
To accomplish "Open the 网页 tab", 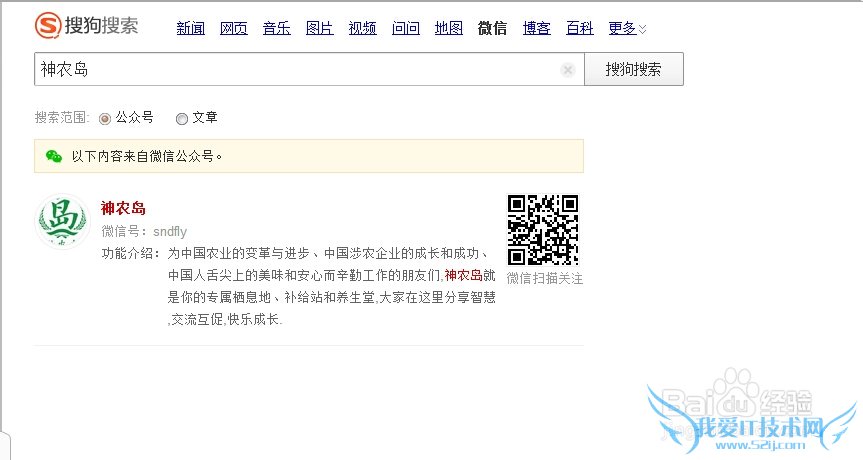I will coord(233,28).
